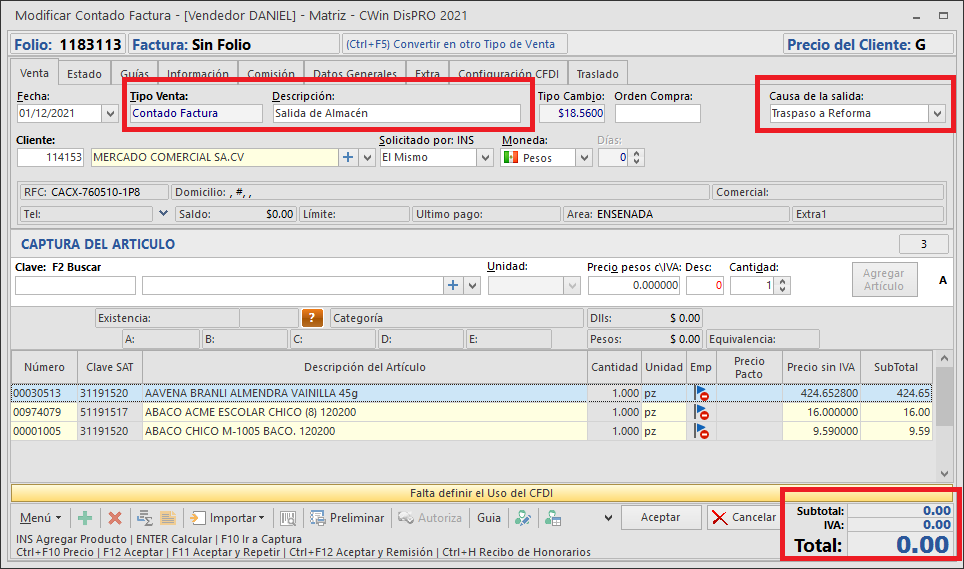Open the Extra tab

[x=427, y=74]
